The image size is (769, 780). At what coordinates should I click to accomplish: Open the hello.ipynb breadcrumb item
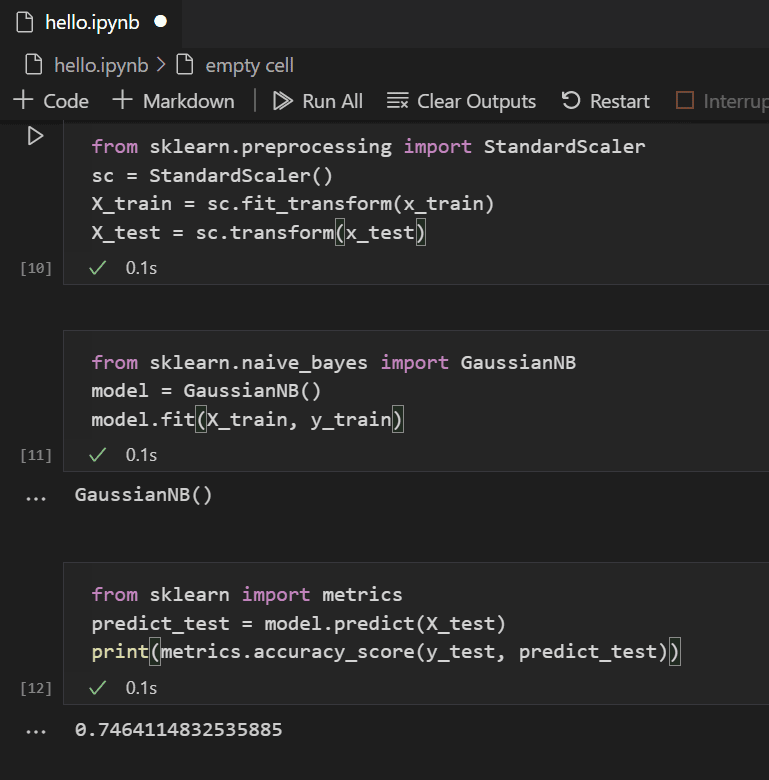98,65
